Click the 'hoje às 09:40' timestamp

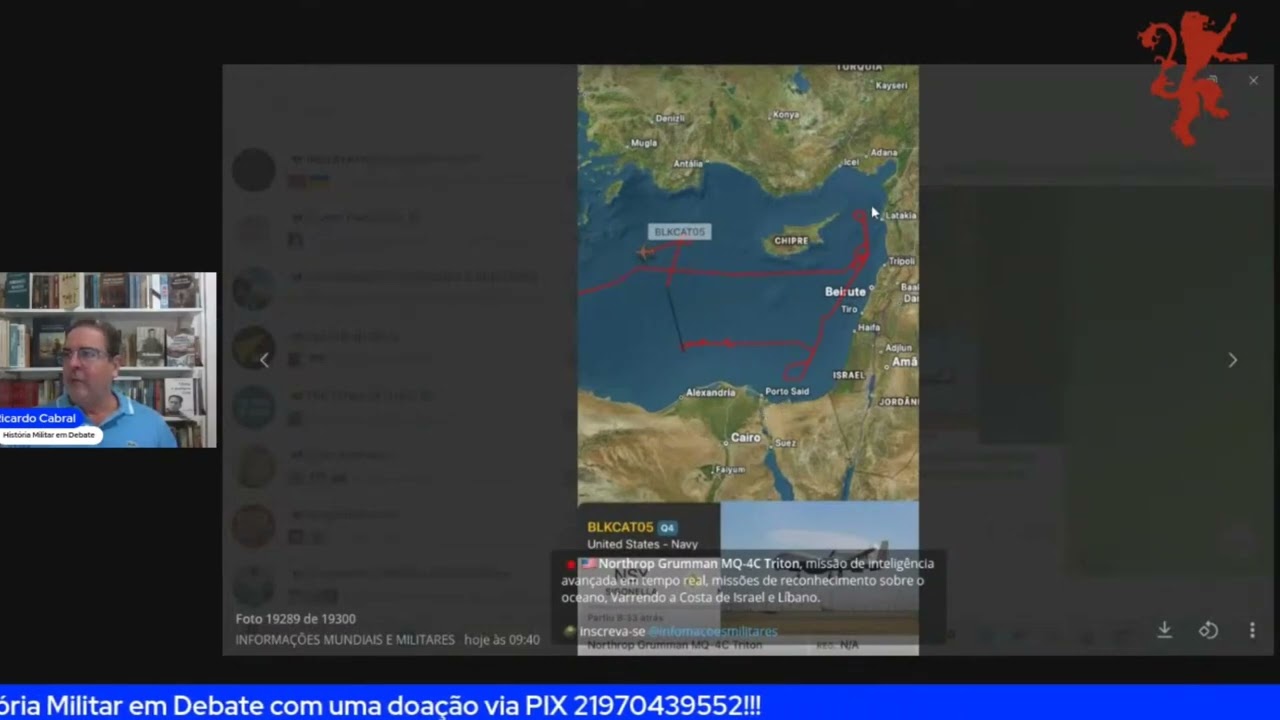[x=502, y=640]
